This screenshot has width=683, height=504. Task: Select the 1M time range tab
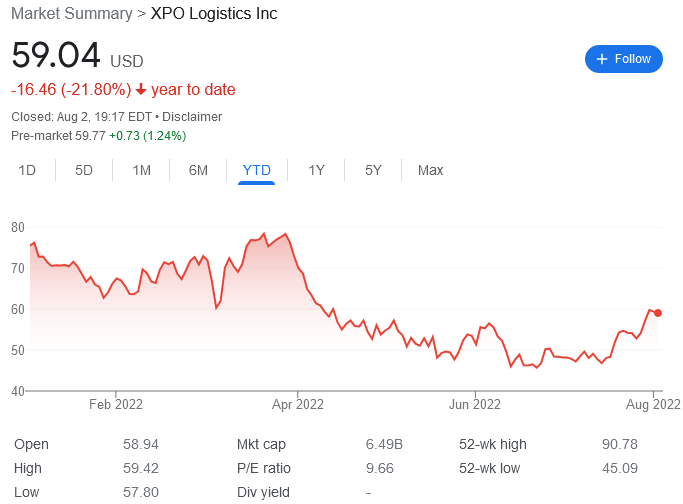141,170
